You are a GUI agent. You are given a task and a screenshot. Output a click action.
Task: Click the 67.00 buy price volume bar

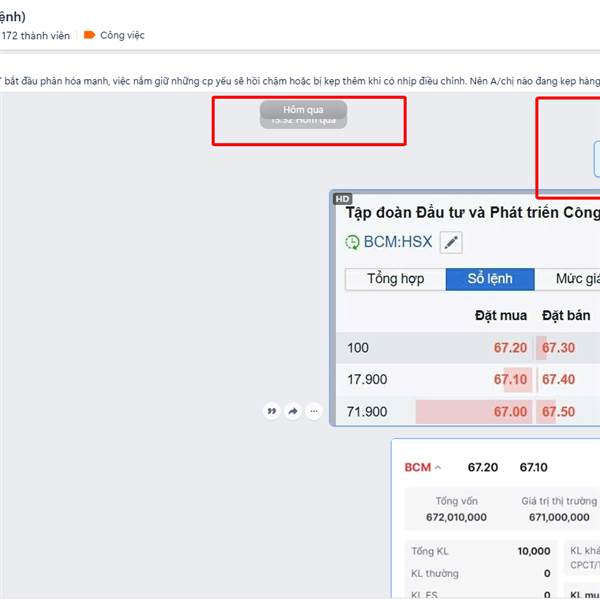(472, 412)
